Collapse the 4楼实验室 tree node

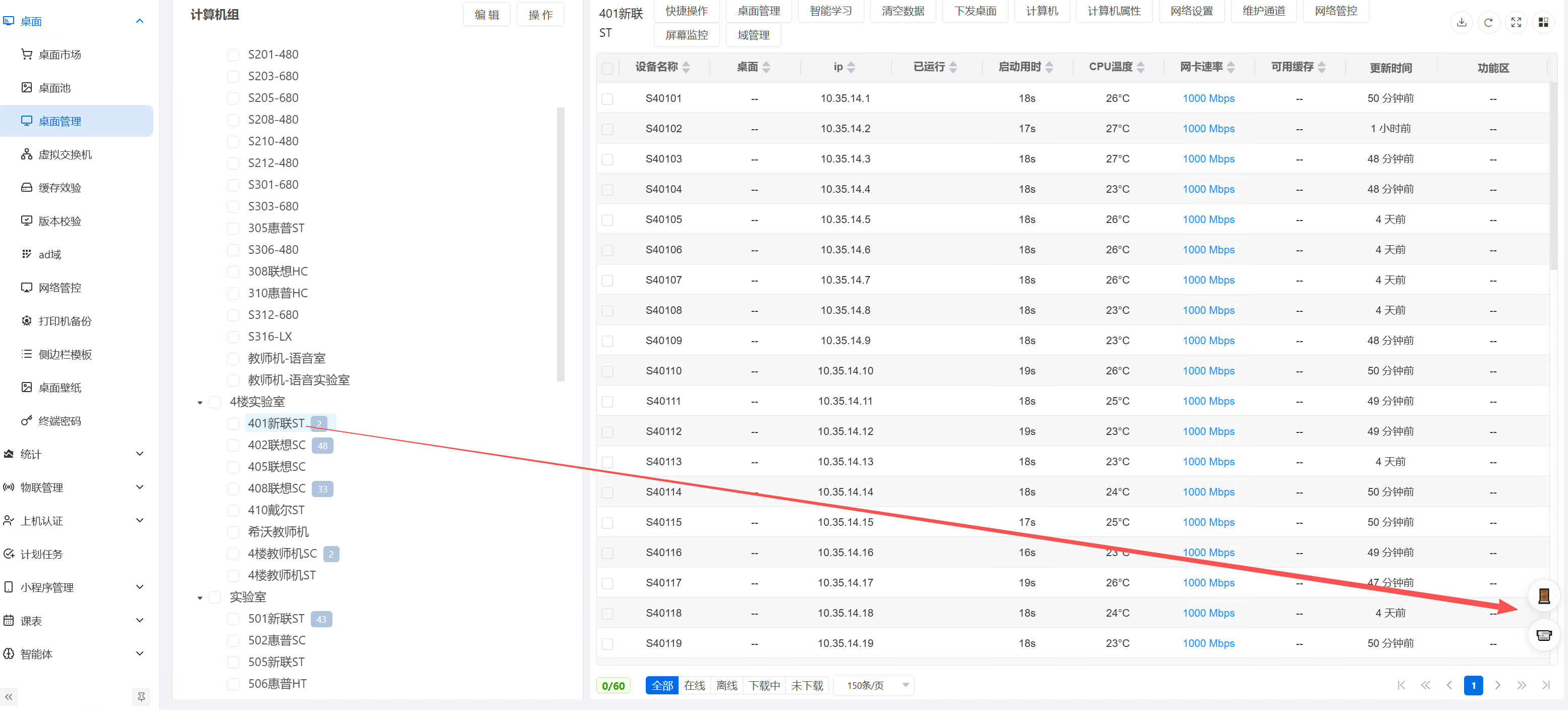[x=200, y=402]
